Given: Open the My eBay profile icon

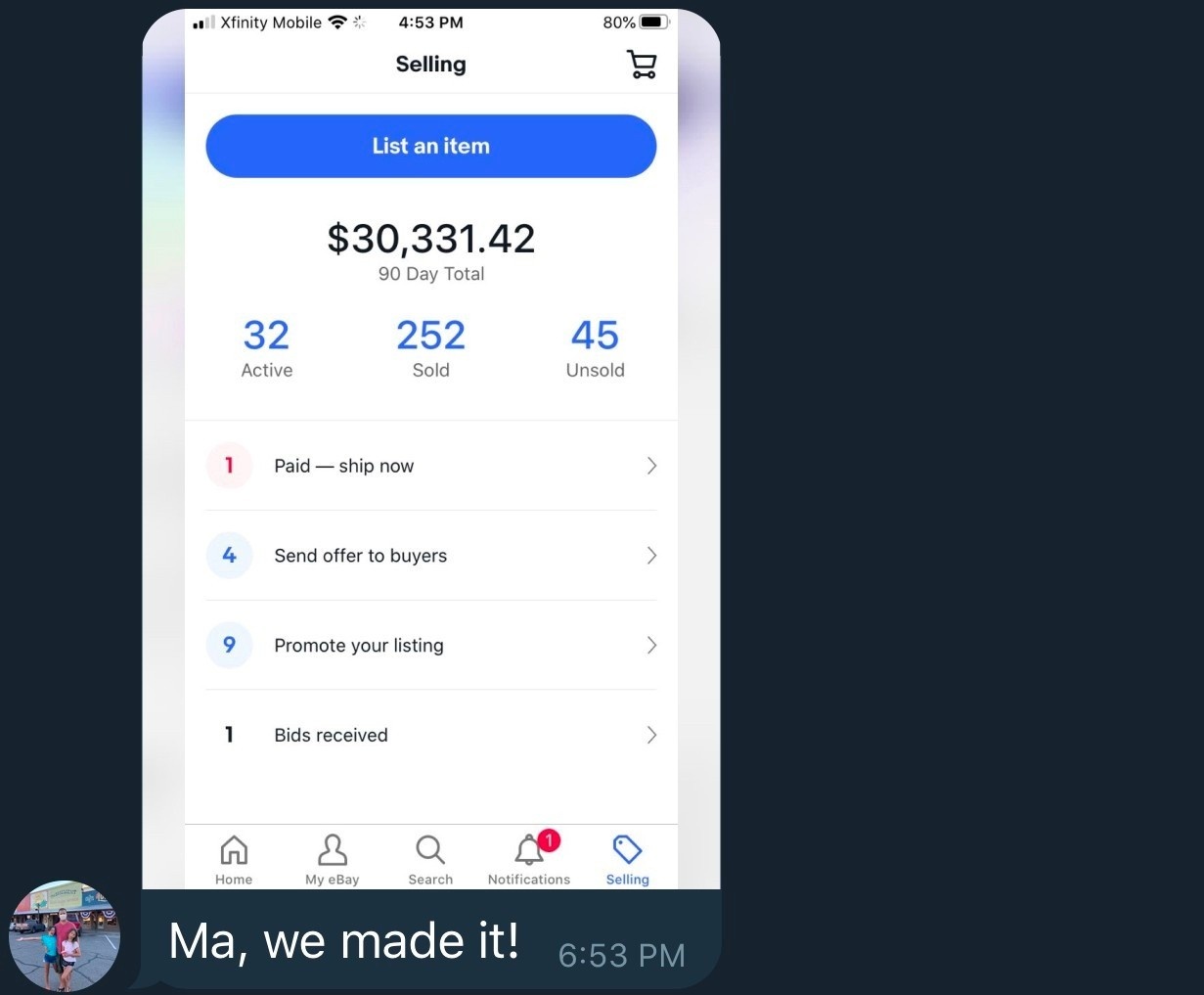Looking at the screenshot, I should coord(333,850).
